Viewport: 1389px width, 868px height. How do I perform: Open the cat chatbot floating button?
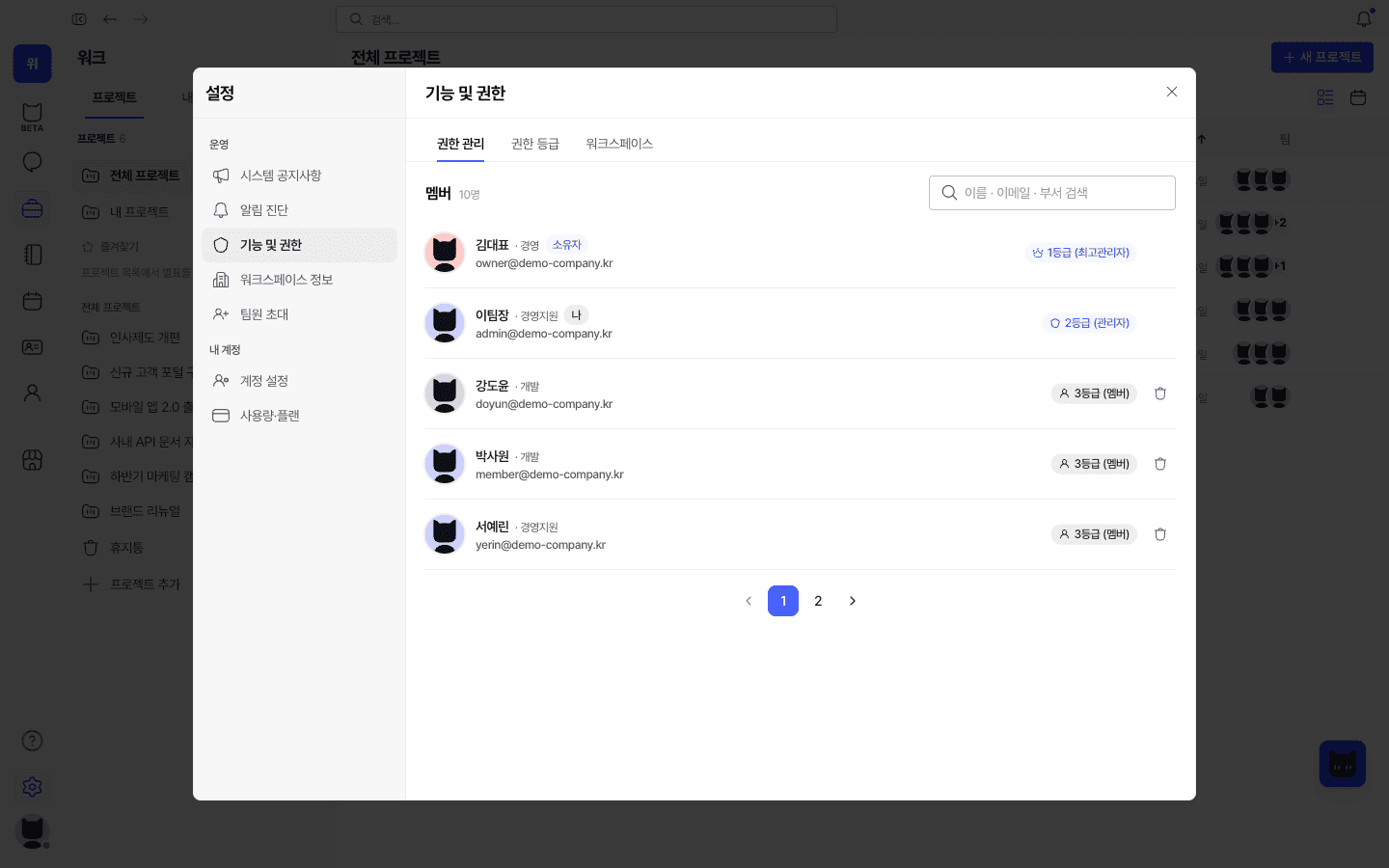pyautogui.click(x=1343, y=764)
